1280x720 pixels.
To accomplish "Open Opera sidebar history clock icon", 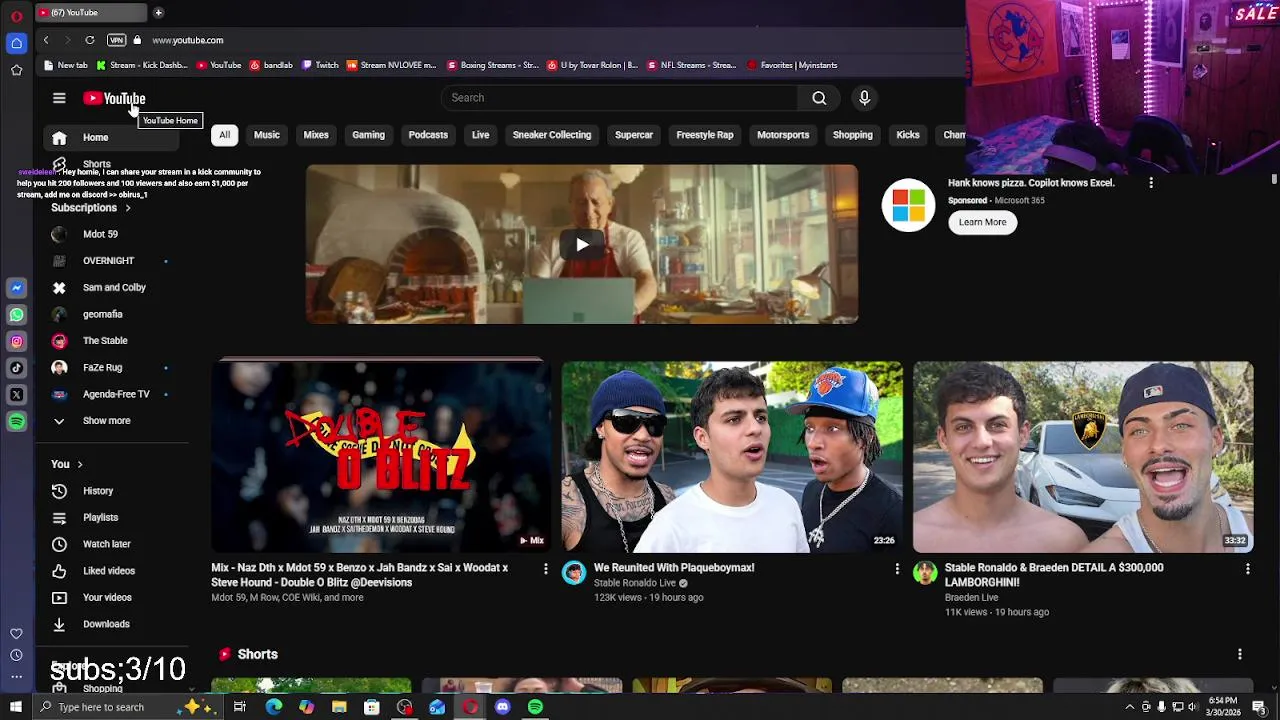I will 16,655.
